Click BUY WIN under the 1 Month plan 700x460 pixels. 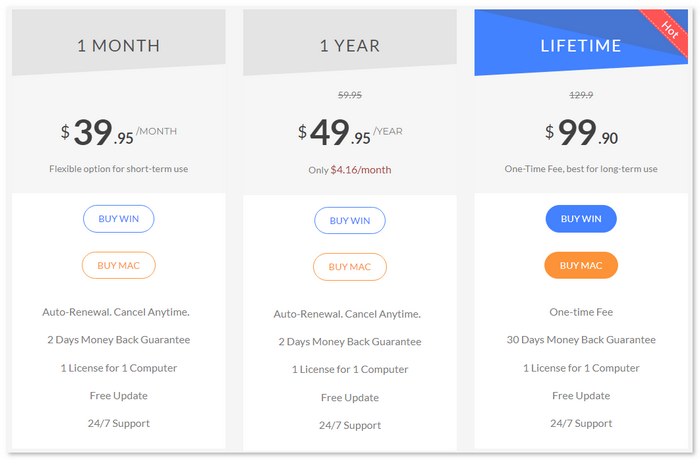click(x=118, y=218)
